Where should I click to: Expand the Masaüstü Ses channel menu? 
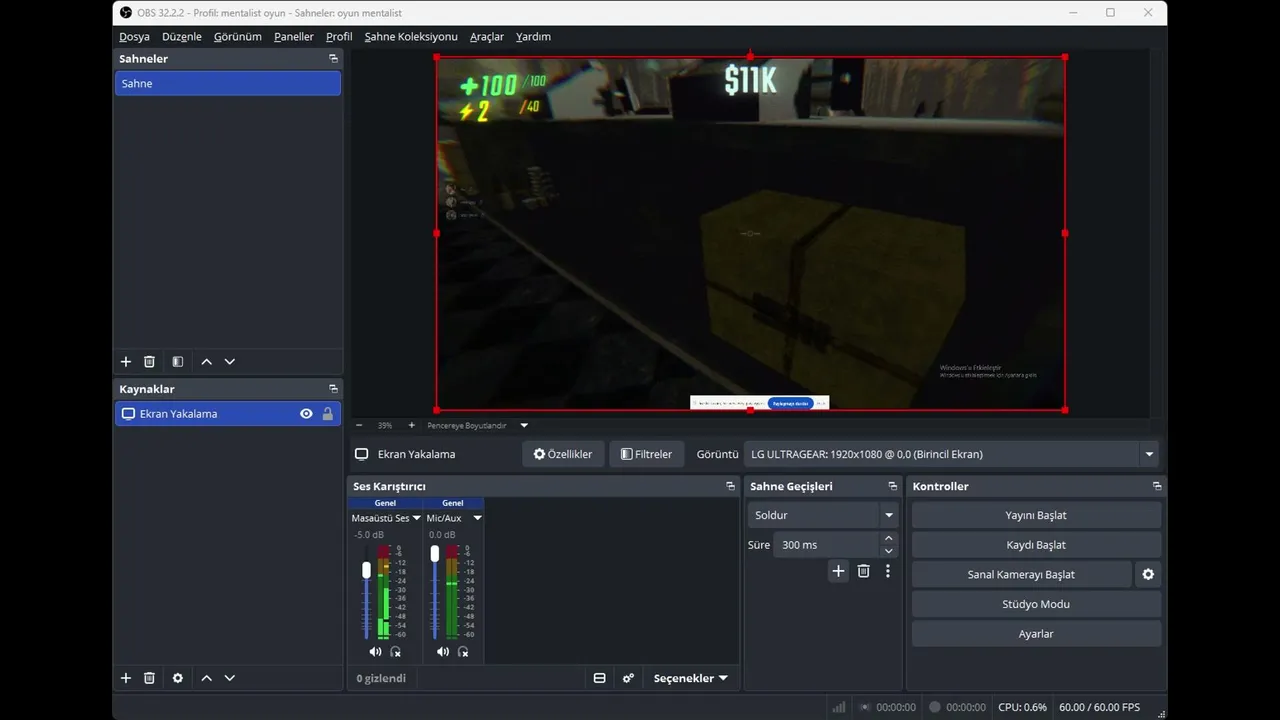[417, 518]
